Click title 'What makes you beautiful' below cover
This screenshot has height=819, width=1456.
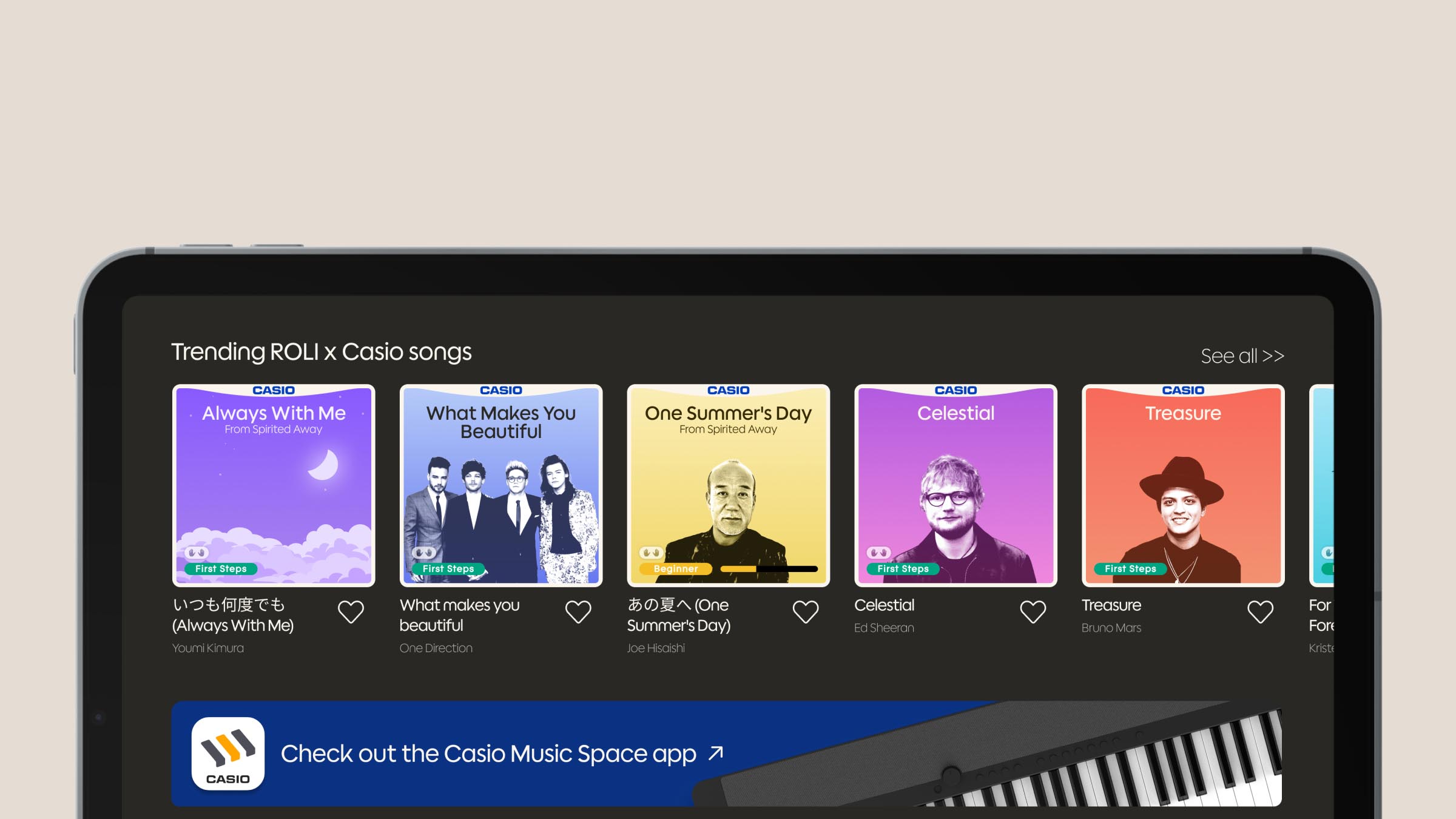click(459, 615)
